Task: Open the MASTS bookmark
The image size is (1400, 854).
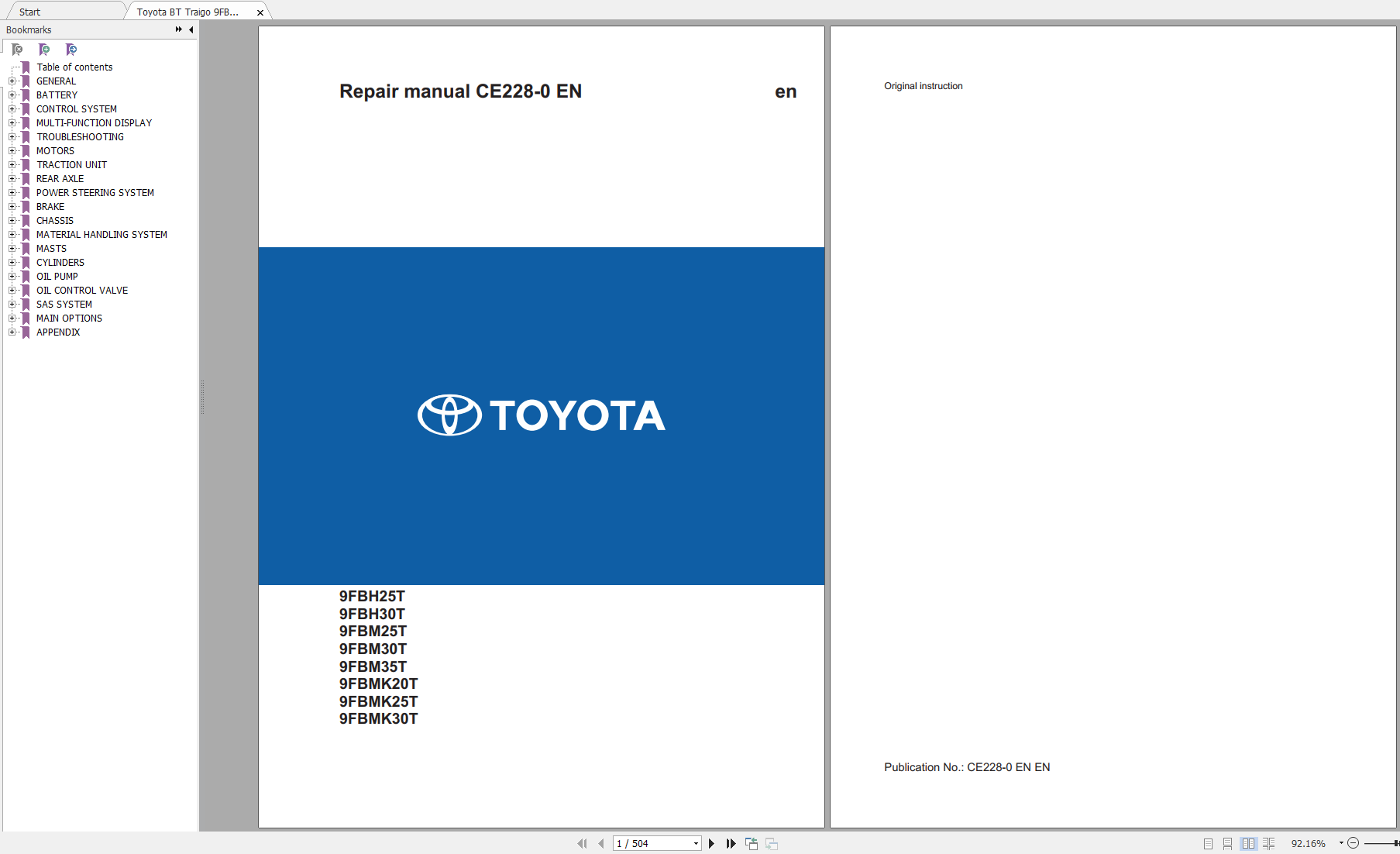Action: [x=51, y=249]
